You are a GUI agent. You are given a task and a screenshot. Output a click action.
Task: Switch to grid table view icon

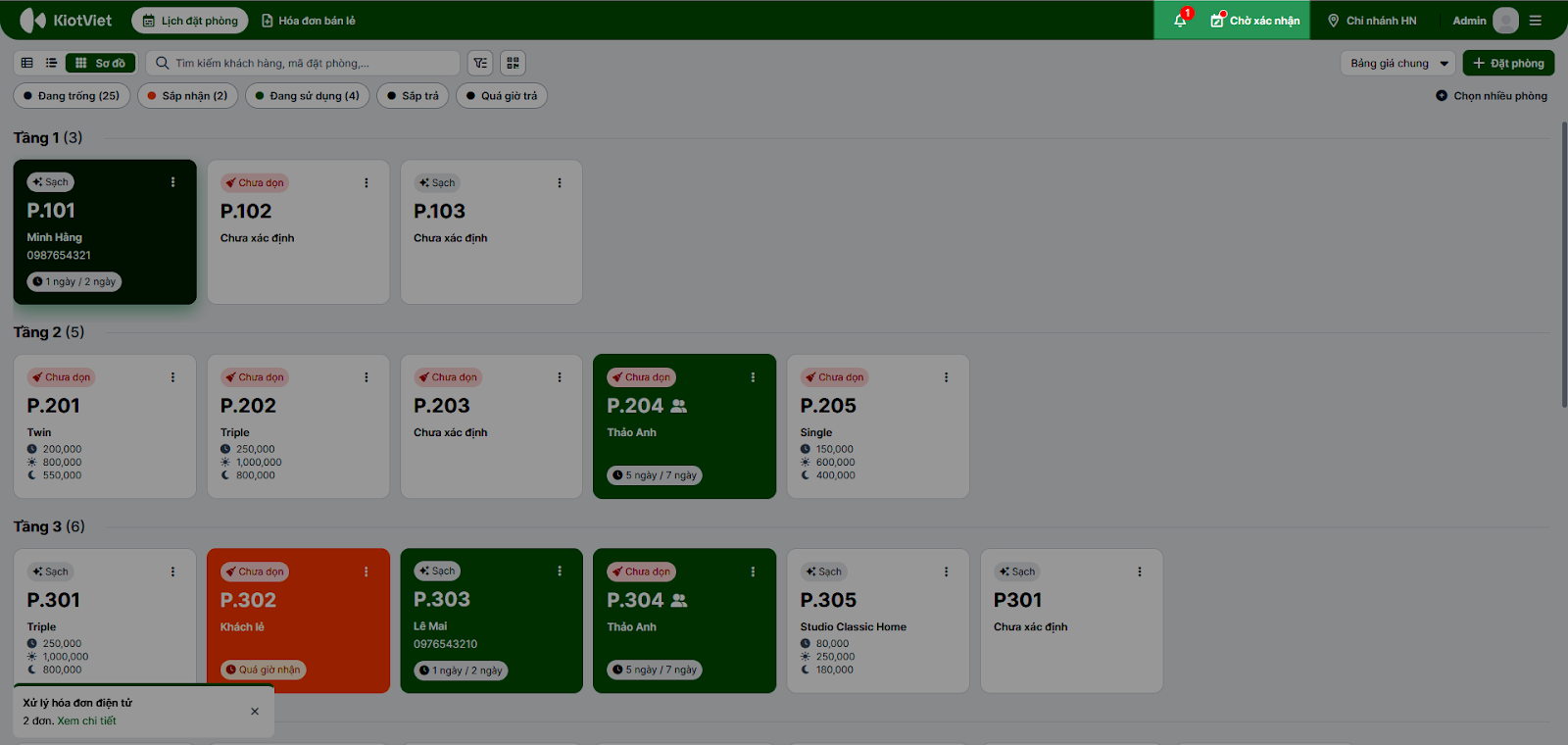27,63
